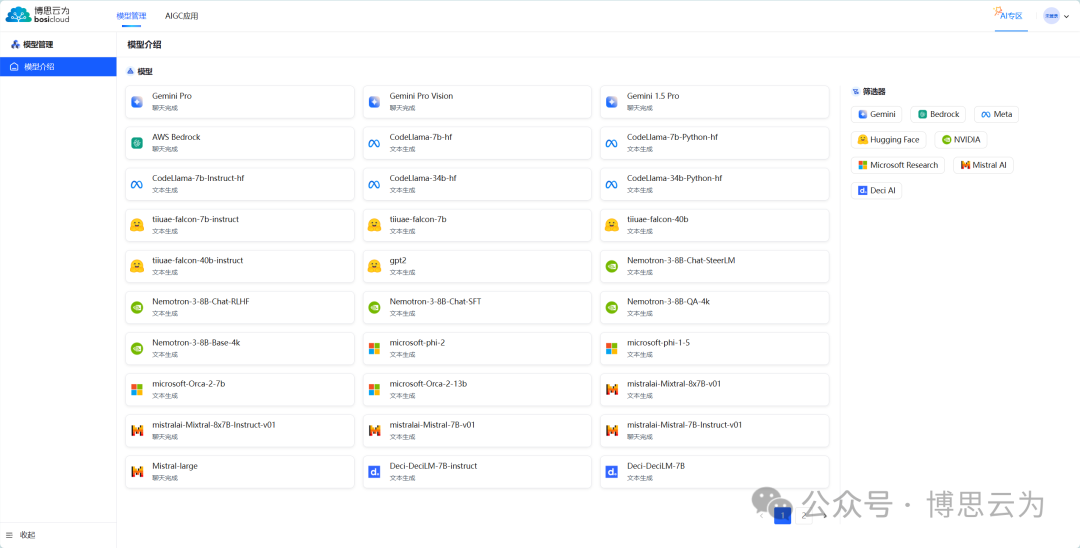The width and height of the screenshot is (1080, 548).
Task: Click Deci icon on Deci-DeciLM-7B card
Action: pos(612,472)
